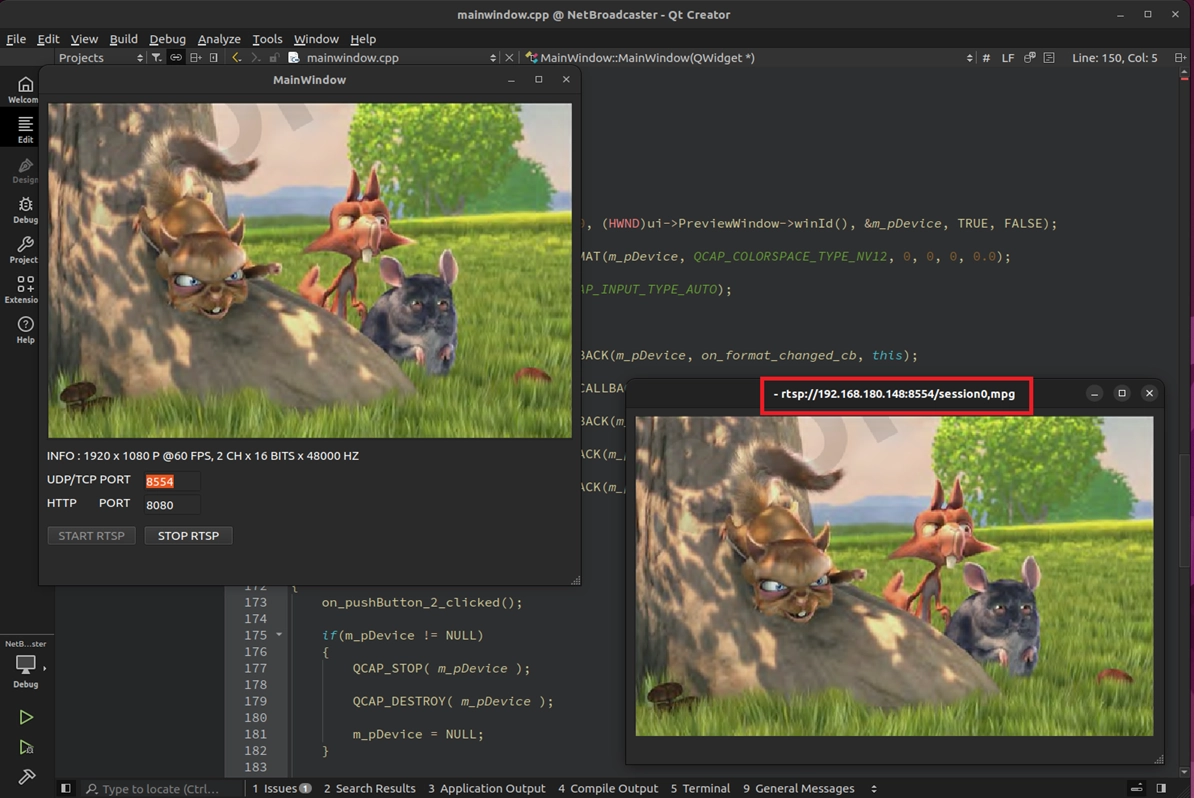This screenshot has height=798, width=1194.
Task: Open the mainwindow.cpp document dropdown
Action: coord(392,58)
